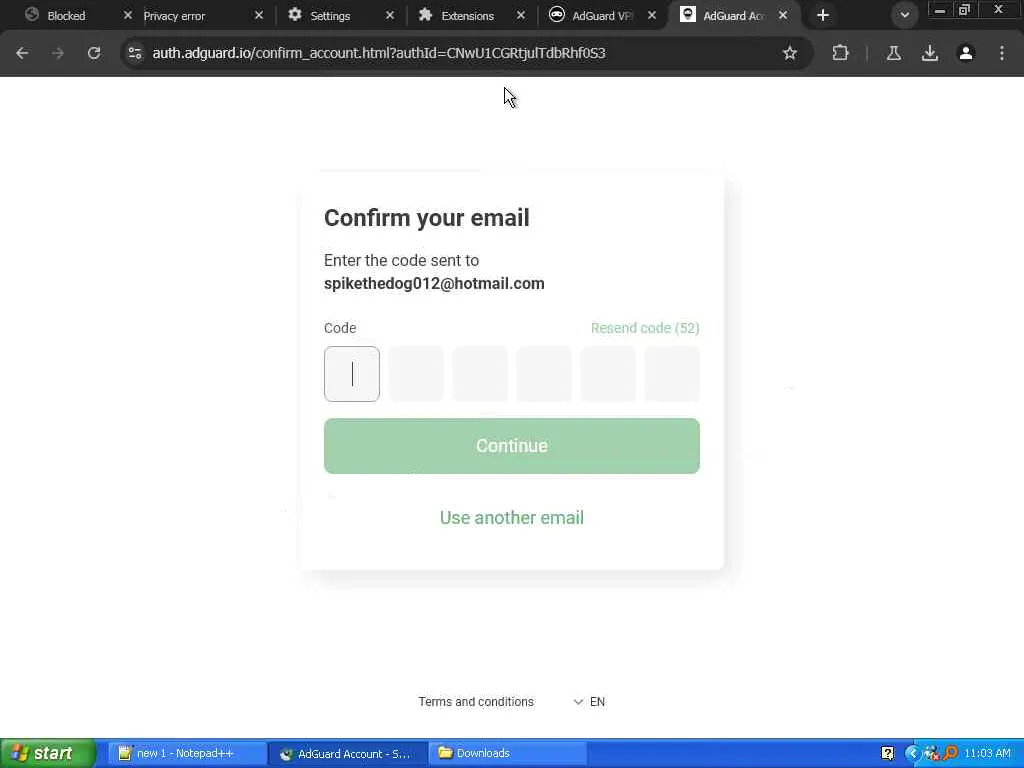
Task: Open the Chrome three-dot menu
Action: (1002, 53)
